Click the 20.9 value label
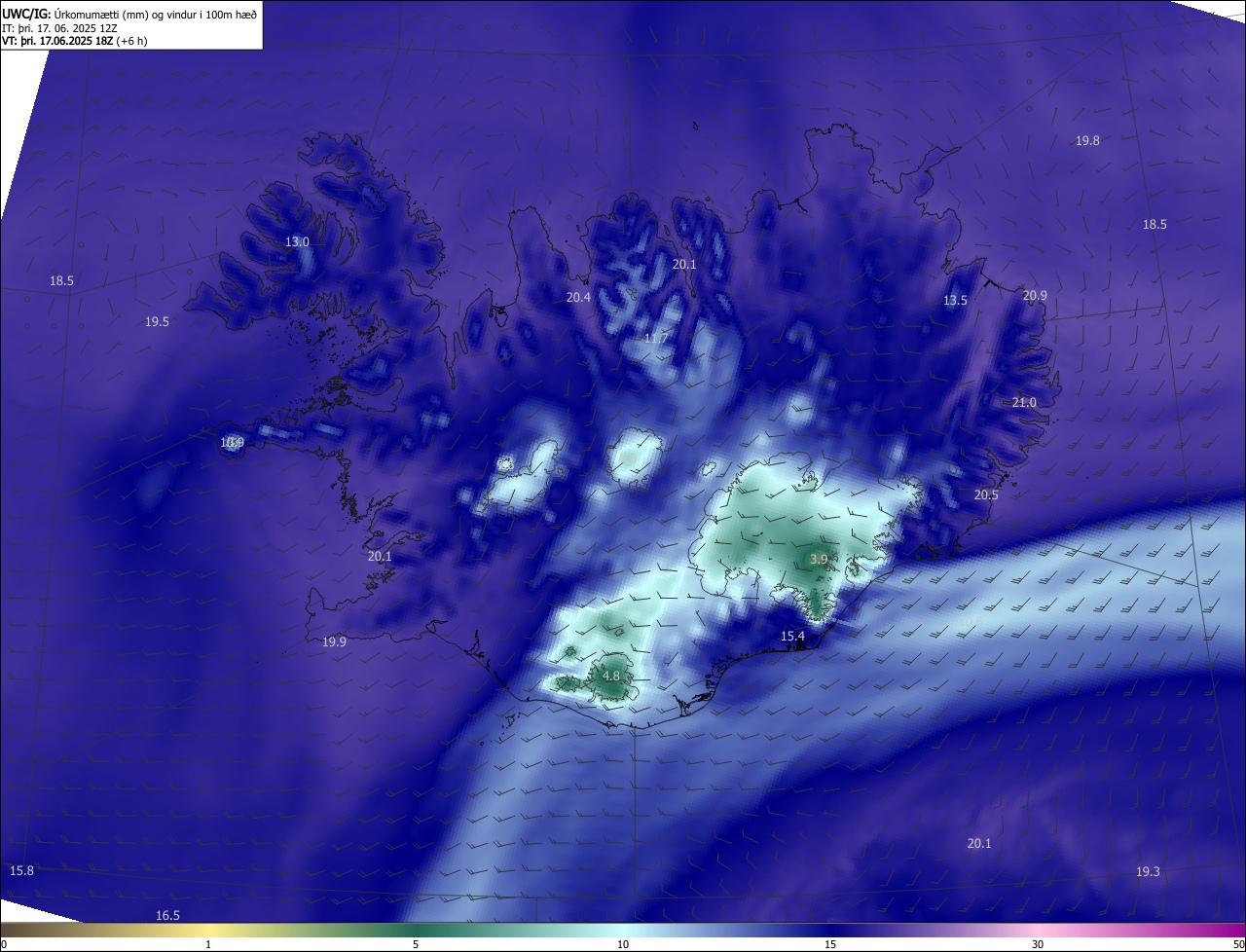 1035,295
